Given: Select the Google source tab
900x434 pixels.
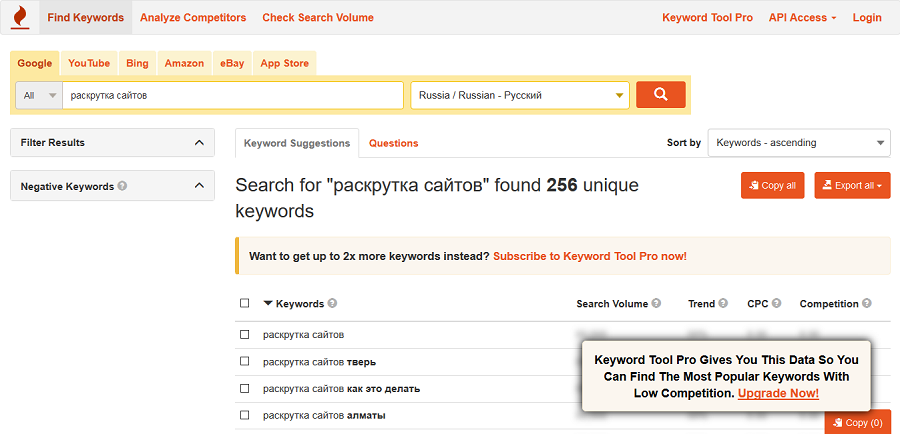Looking at the screenshot, I should (x=34, y=63).
